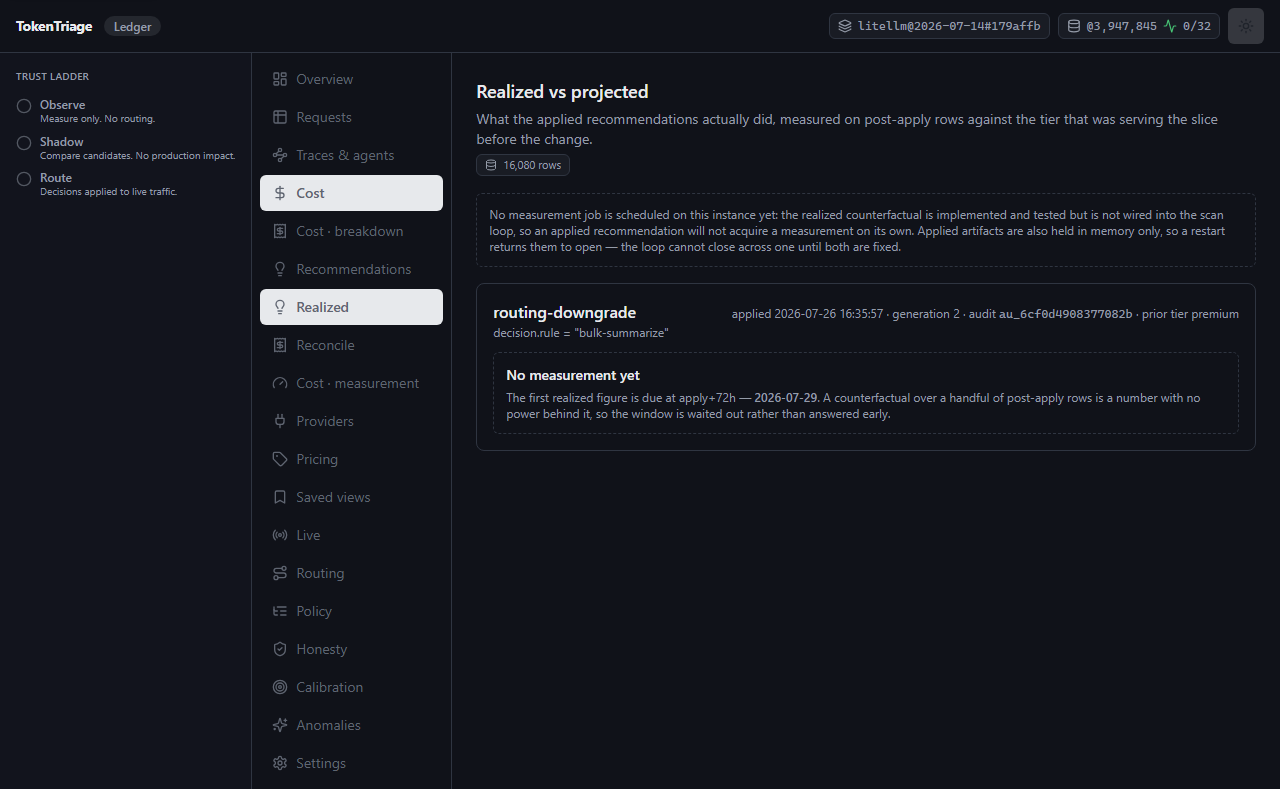Open the Reconcile page

(x=351, y=345)
